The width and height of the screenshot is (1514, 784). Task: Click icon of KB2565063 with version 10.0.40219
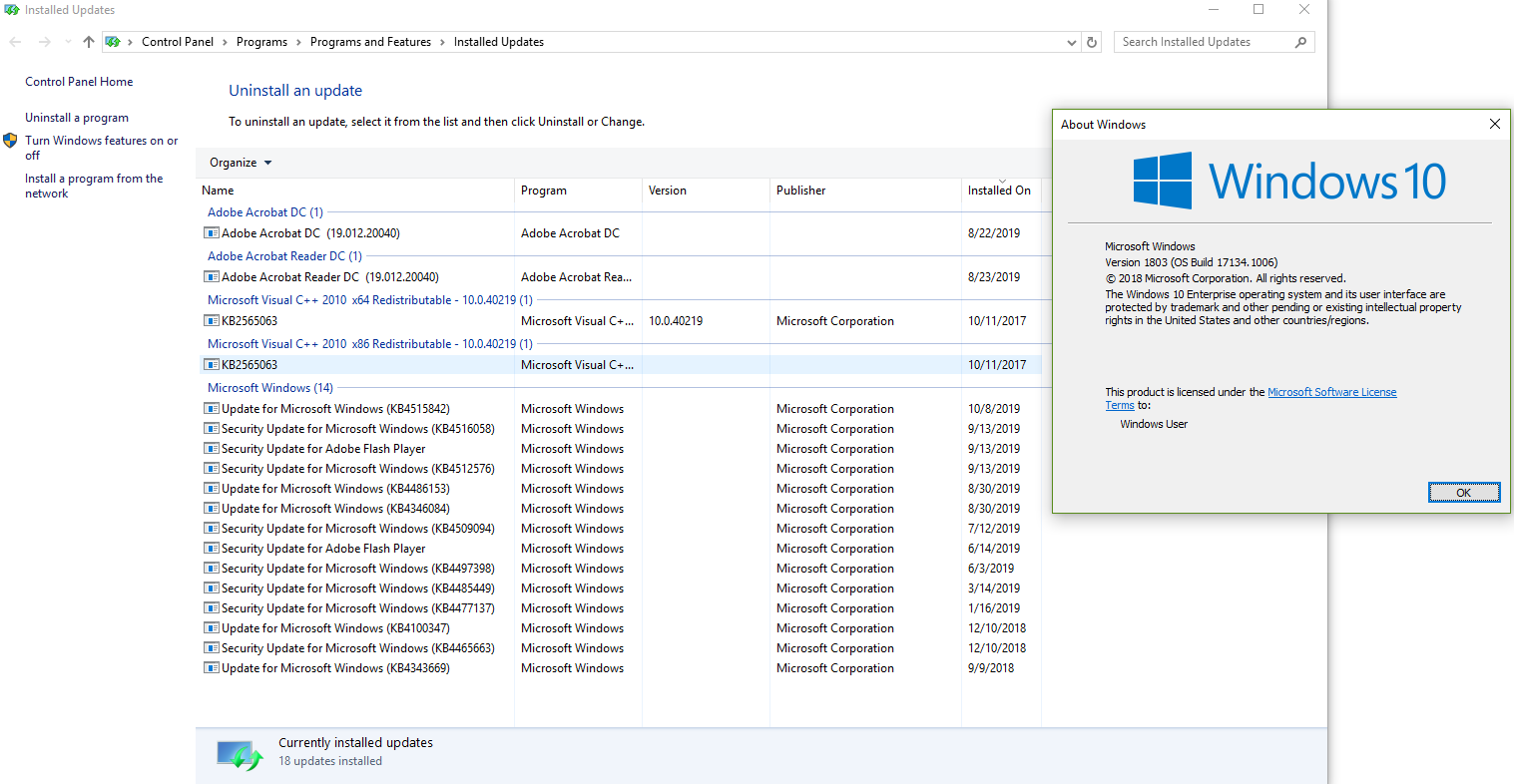212,321
